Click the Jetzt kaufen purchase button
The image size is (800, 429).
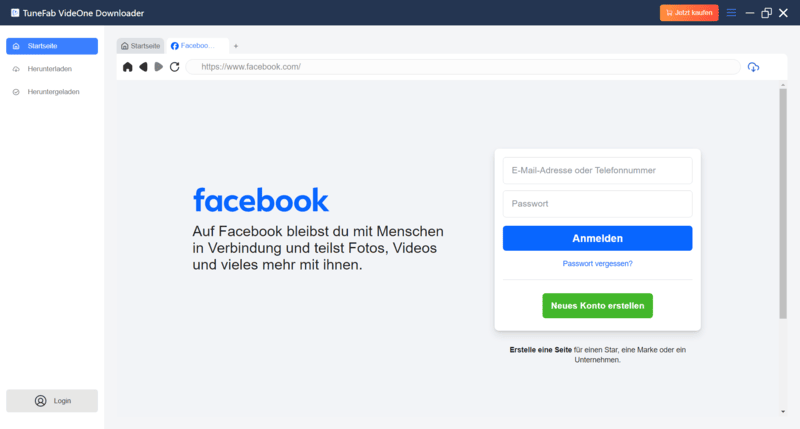(x=689, y=13)
